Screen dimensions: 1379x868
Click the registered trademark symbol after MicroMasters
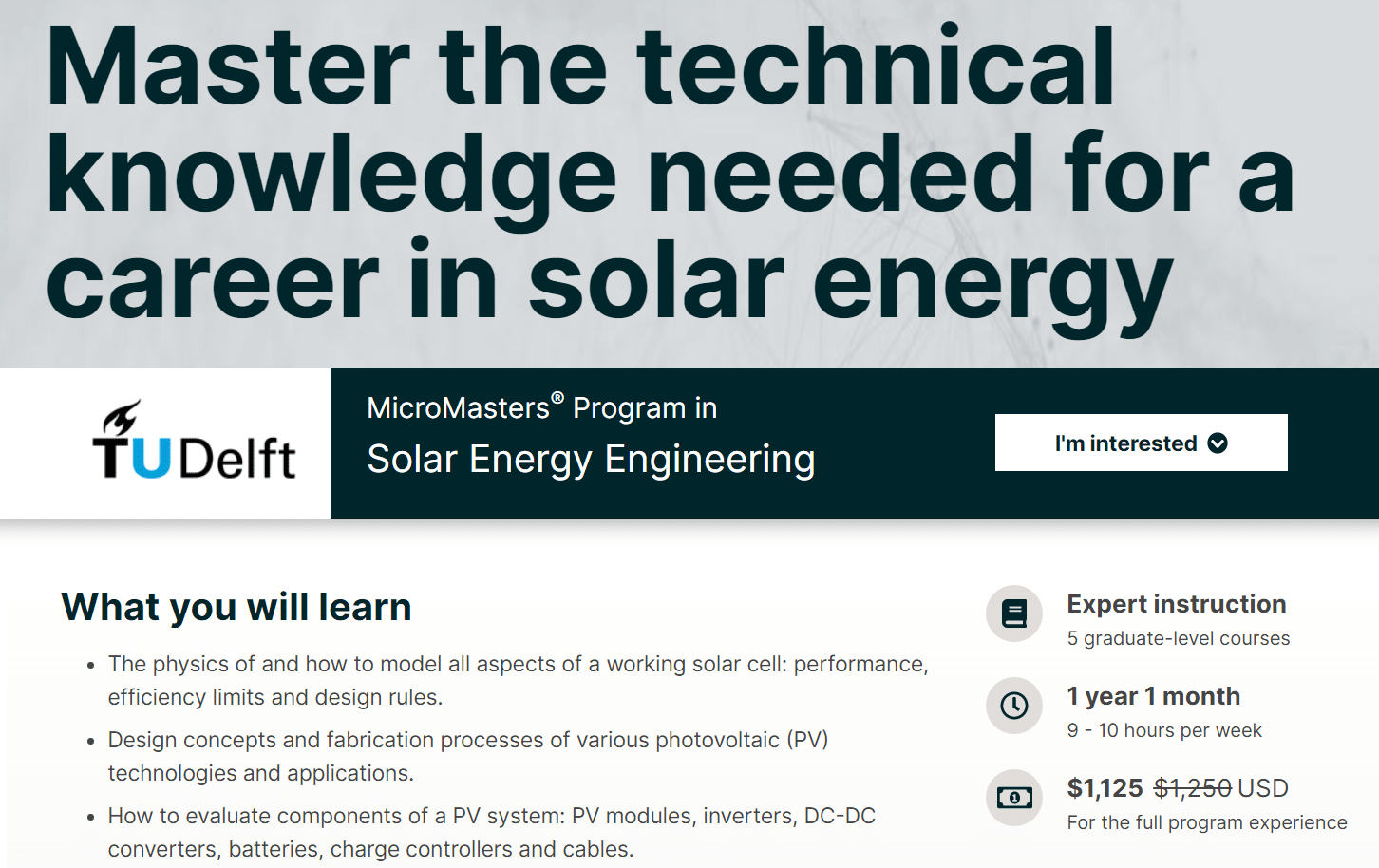tap(557, 397)
